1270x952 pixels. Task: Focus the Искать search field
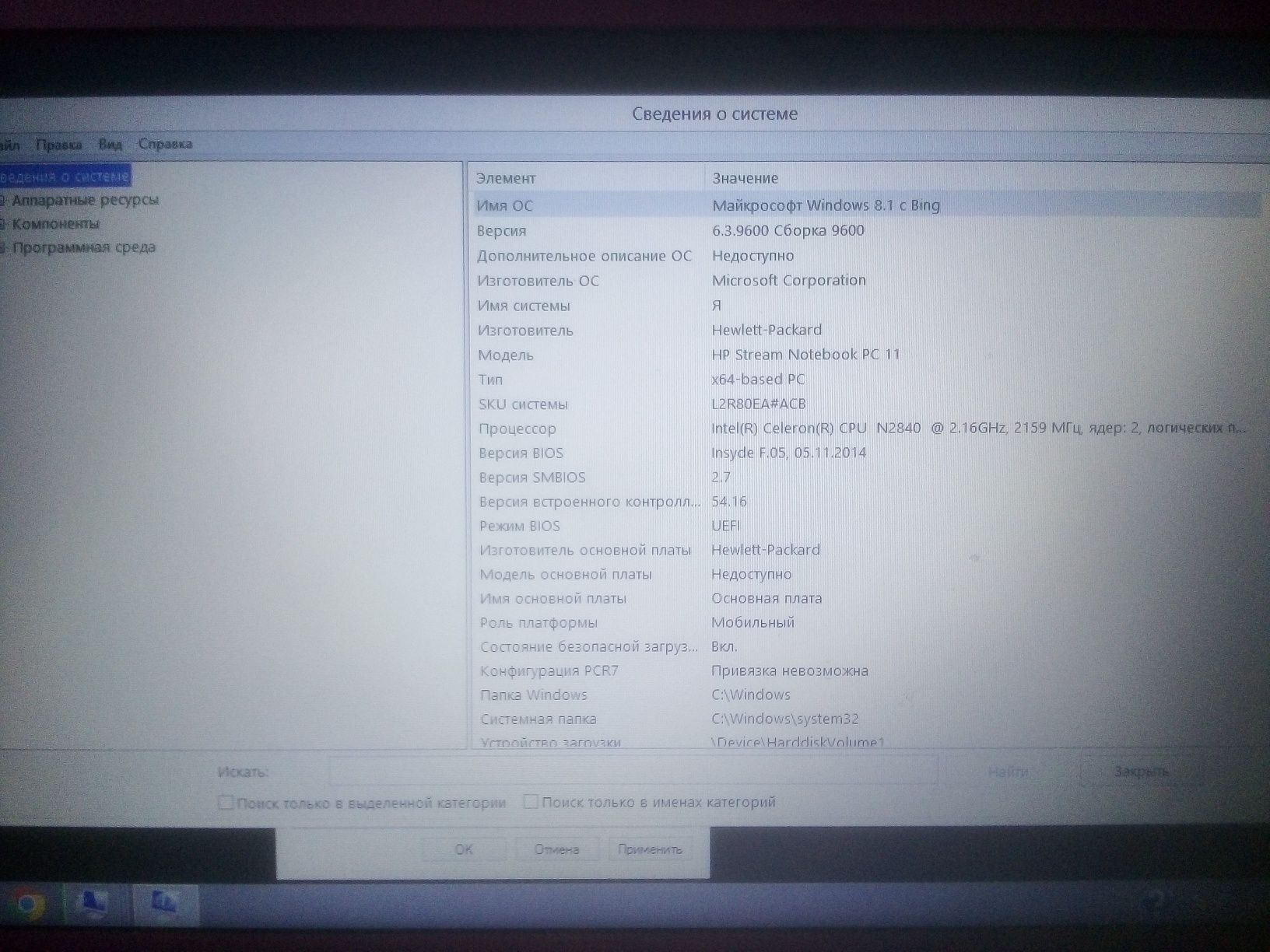633,772
